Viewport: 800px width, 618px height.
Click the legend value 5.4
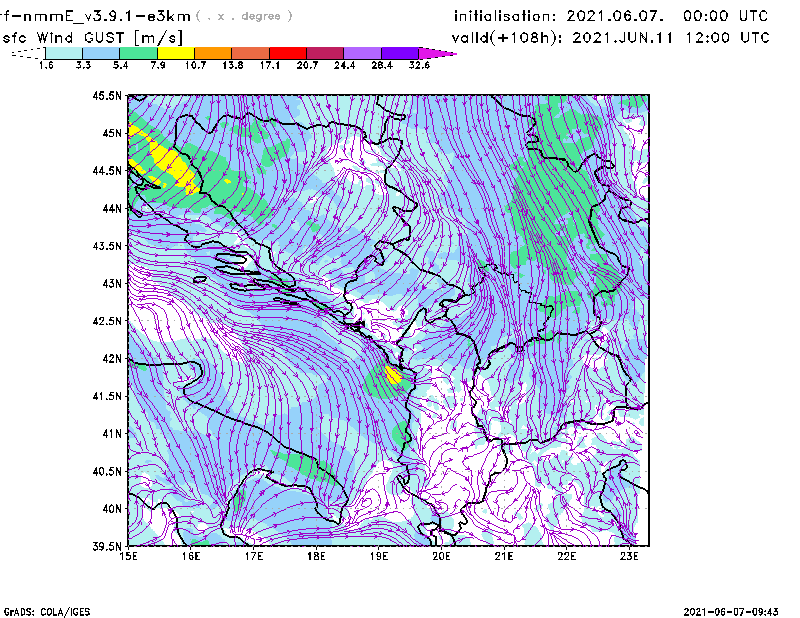(x=120, y=65)
